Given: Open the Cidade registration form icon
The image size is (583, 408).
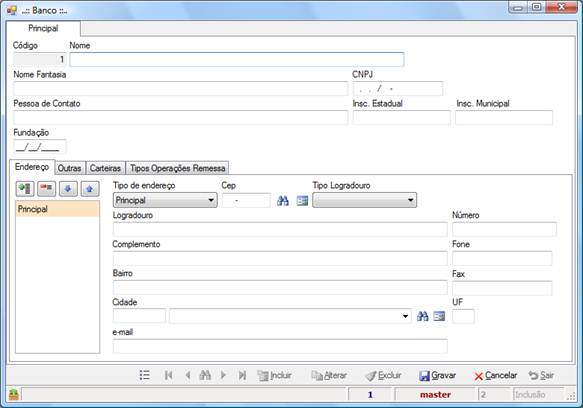Looking at the screenshot, I should (439, 317).
